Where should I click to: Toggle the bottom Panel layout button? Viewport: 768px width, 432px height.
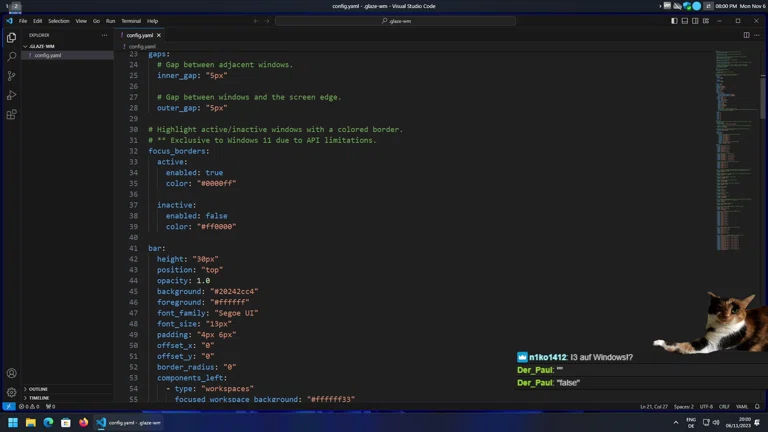[685, 21]
